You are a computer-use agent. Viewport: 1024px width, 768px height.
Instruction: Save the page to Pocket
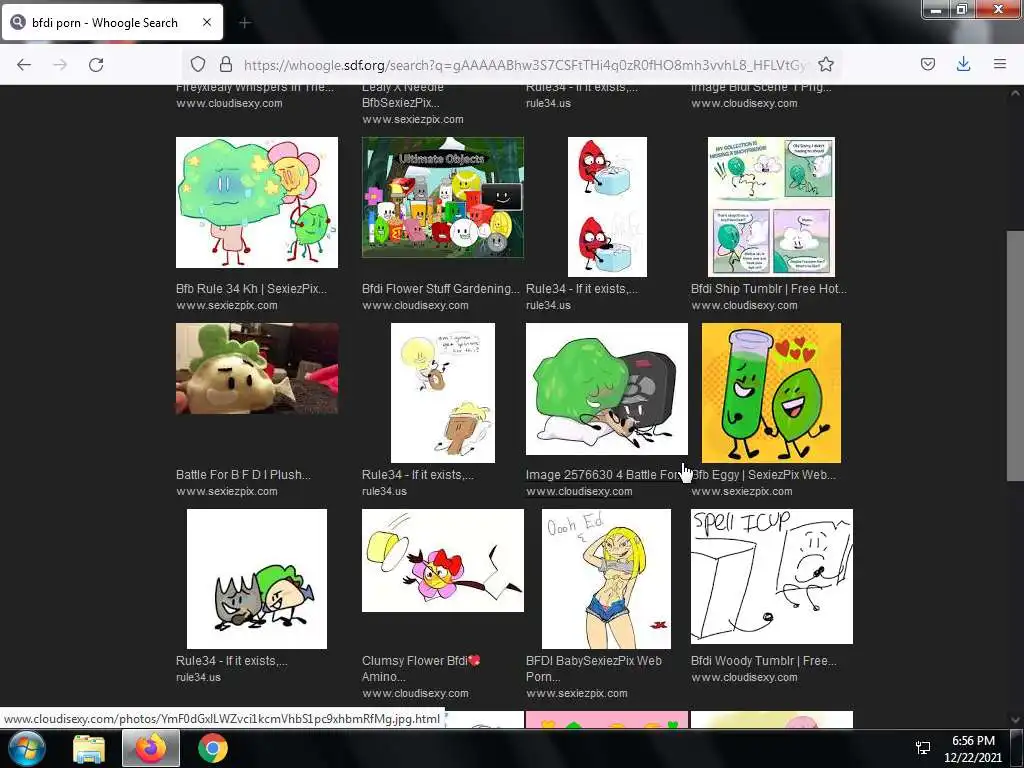[x=927, y=64]
